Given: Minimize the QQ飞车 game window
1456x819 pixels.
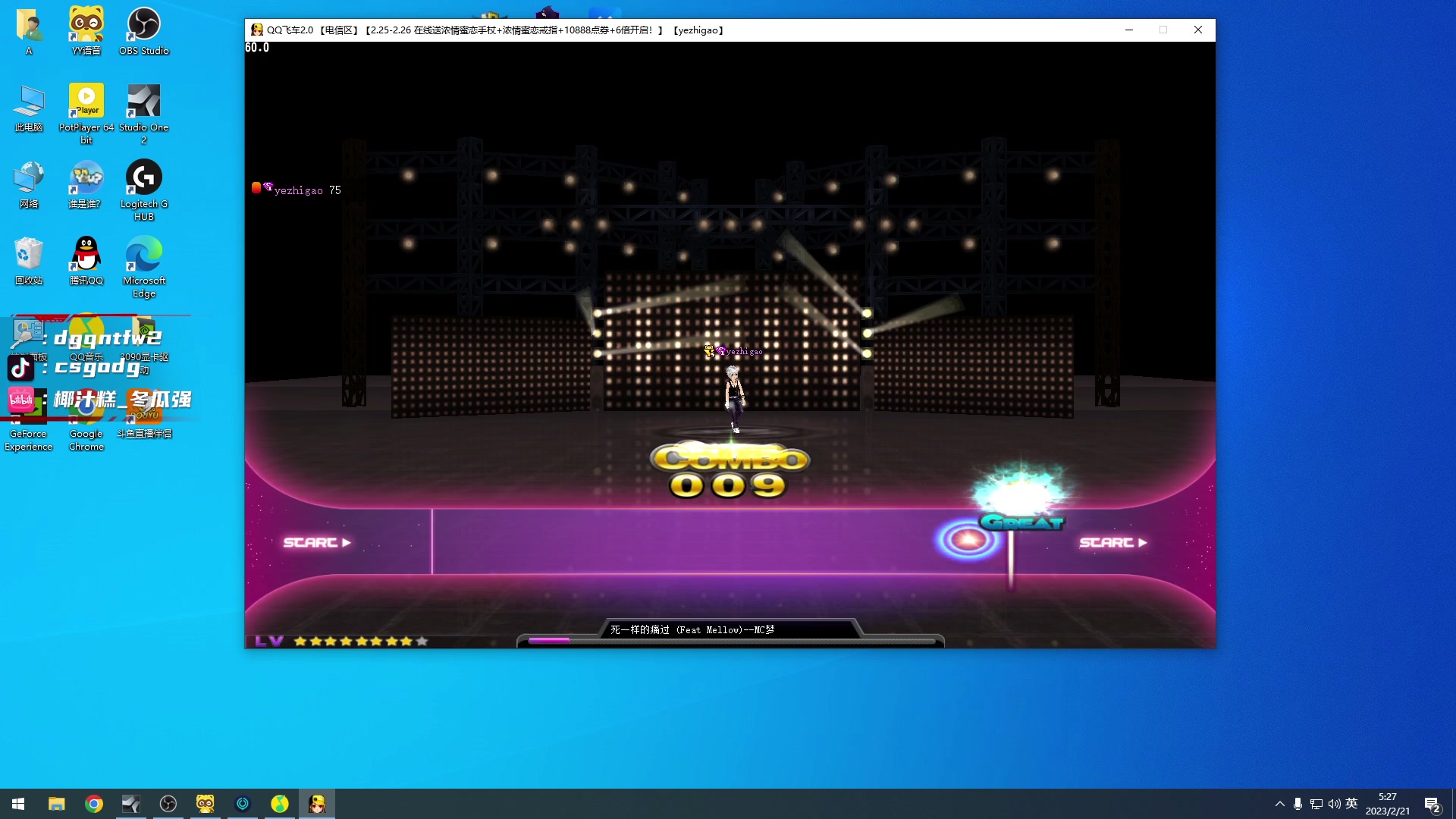Looking at the screenshot, I should pos(1128,30).
